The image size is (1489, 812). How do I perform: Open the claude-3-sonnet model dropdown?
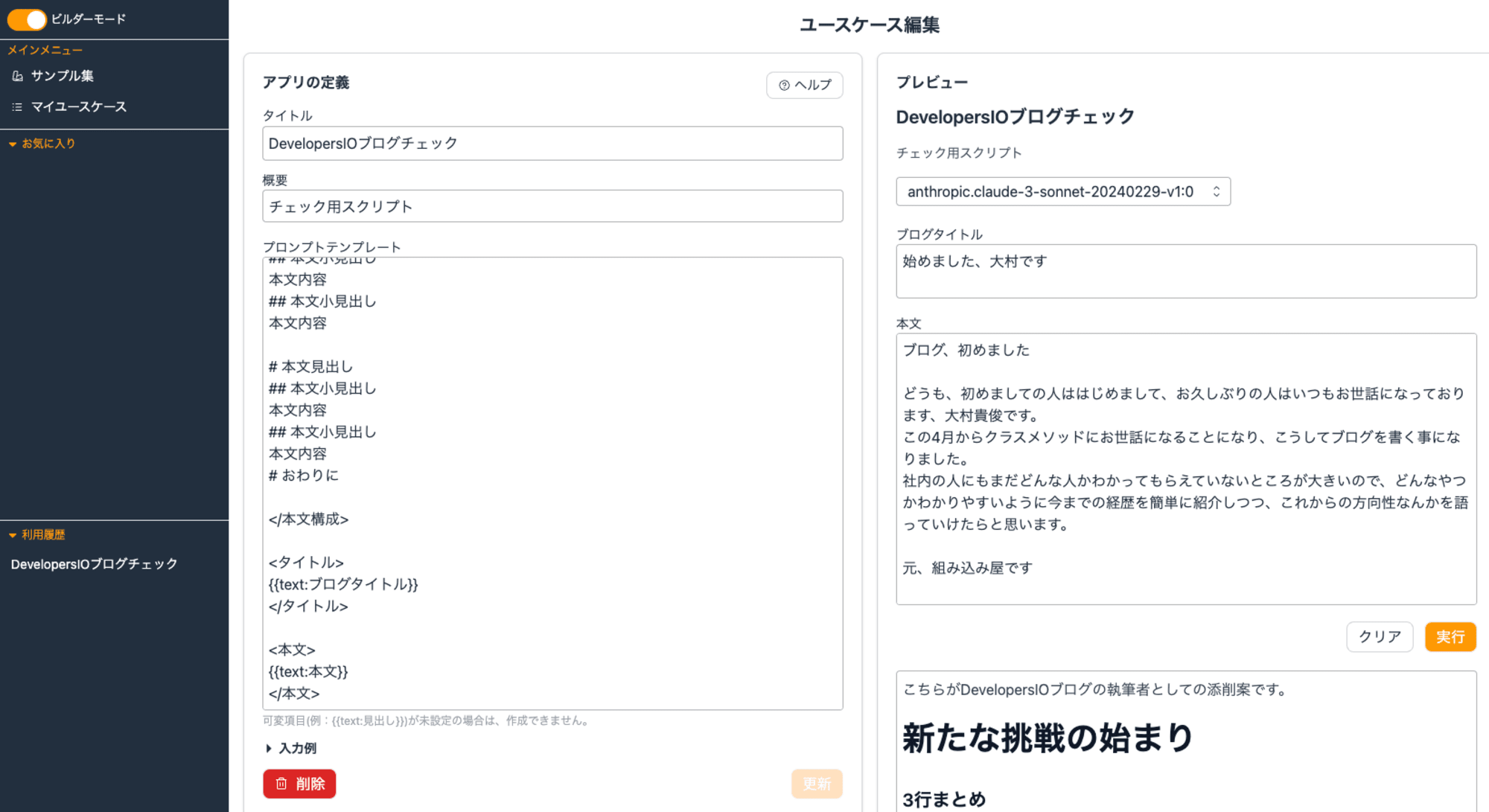(1063, 191)
